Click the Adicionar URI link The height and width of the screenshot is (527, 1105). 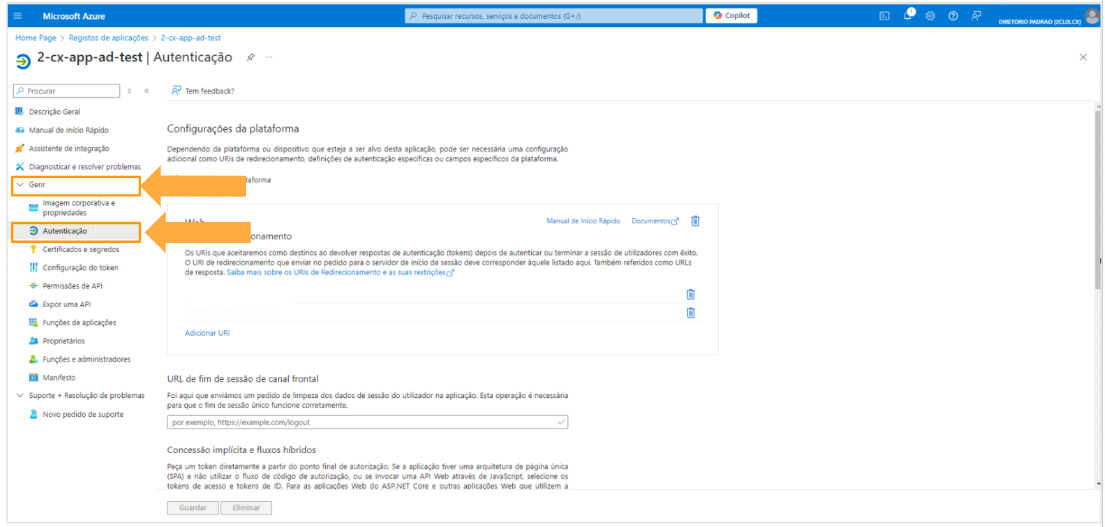pyautogui.click(x=207, y=333)
